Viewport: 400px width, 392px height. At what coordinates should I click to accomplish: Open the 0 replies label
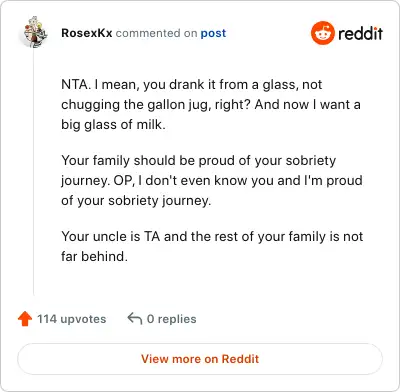coord(172,319)
